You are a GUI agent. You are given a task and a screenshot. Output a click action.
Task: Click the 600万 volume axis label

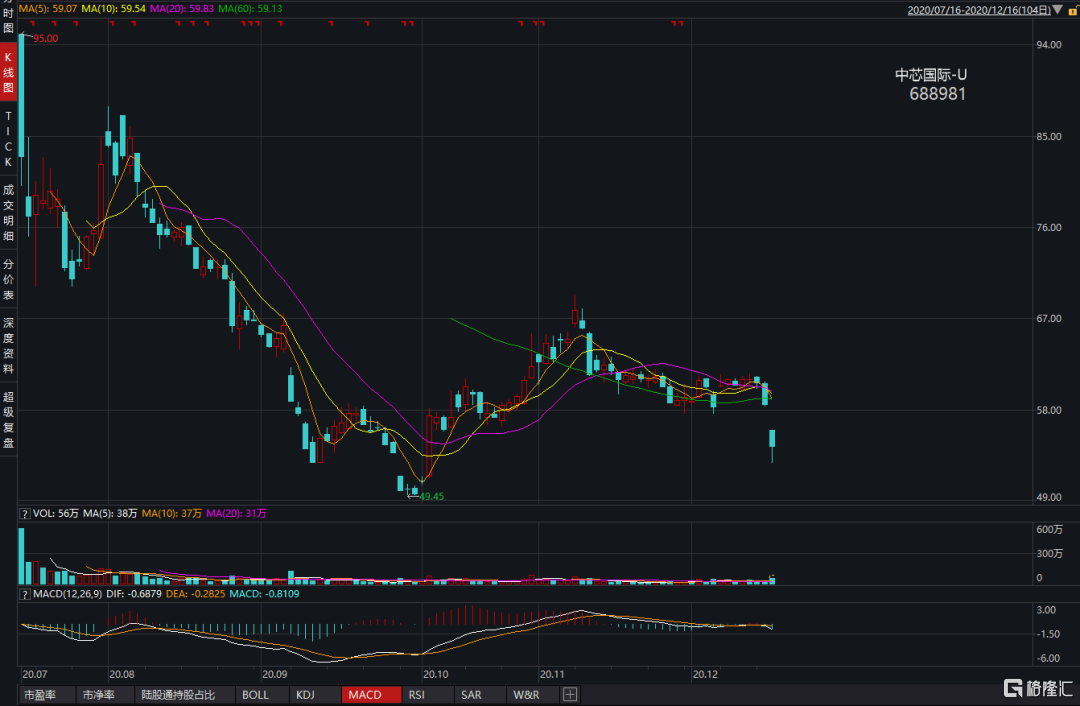pyautogui.click(x=1050, y=530)
